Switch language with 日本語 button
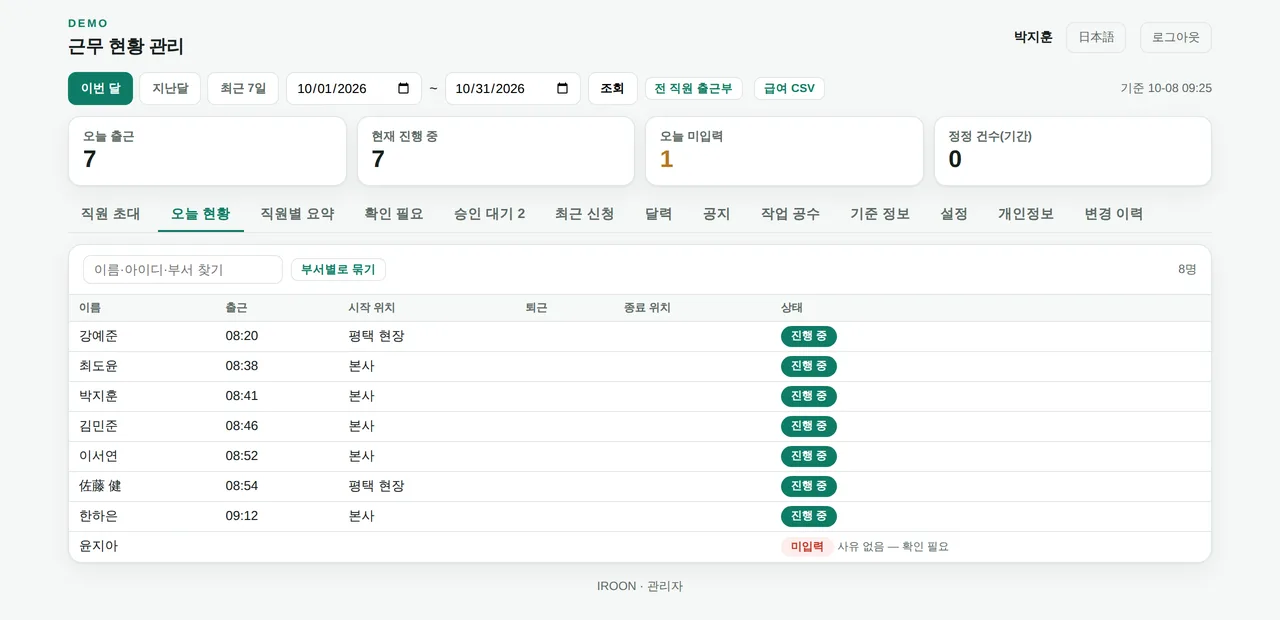 [x=1096, y=37]
